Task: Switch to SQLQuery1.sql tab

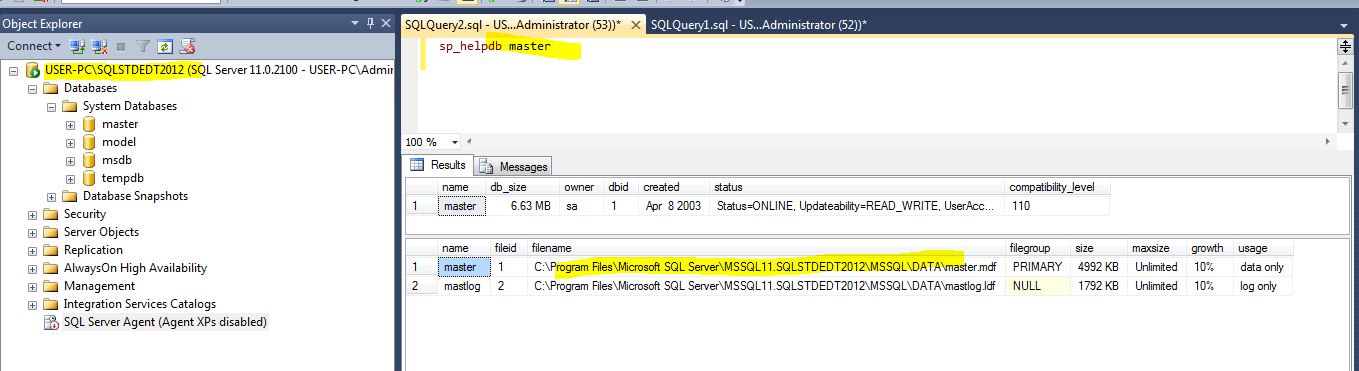Action: tap(758, 24)
